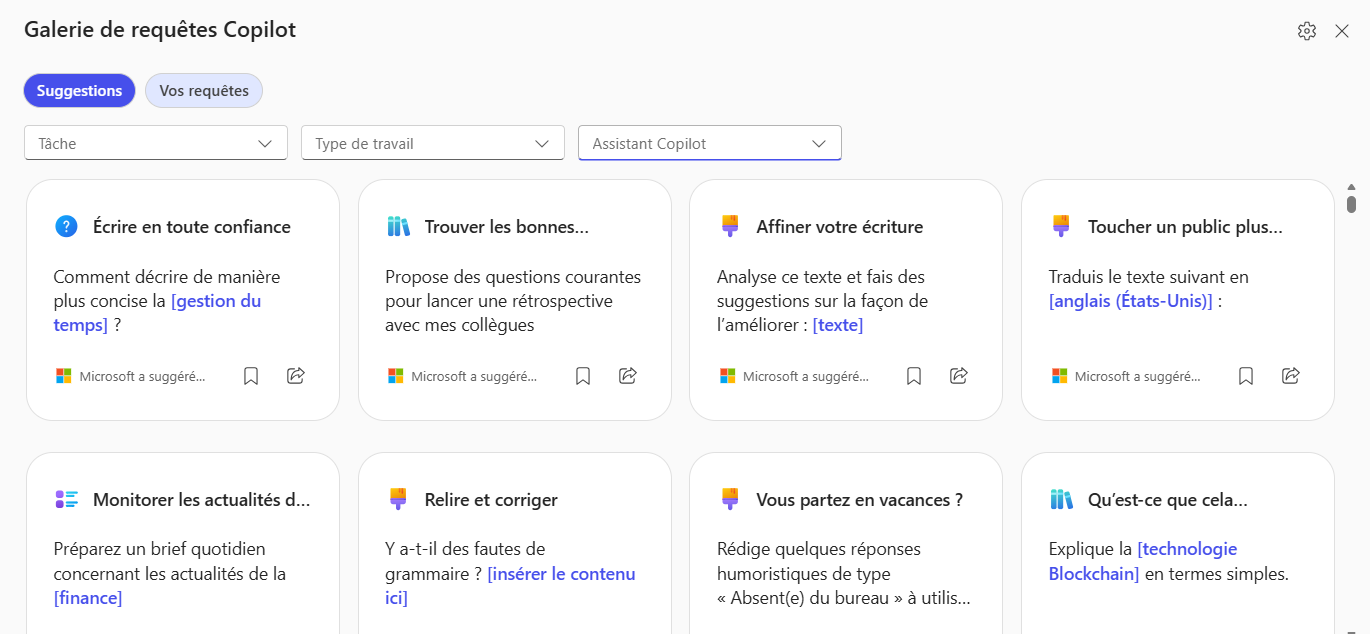This screenshot has height=634, width=1370.
Task: Open the Toucher un public plus card title
Action: (x=1185, y=227)
